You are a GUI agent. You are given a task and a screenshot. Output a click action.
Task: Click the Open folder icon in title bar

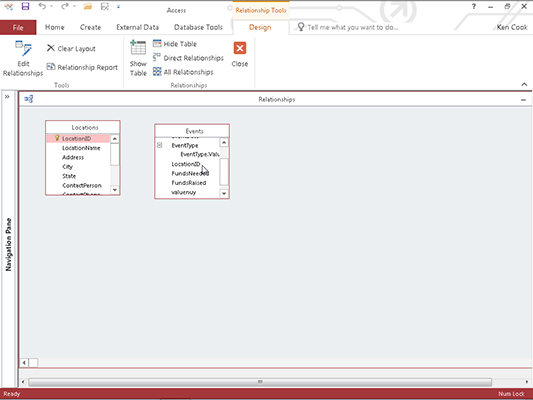click(x=88, y=6)
